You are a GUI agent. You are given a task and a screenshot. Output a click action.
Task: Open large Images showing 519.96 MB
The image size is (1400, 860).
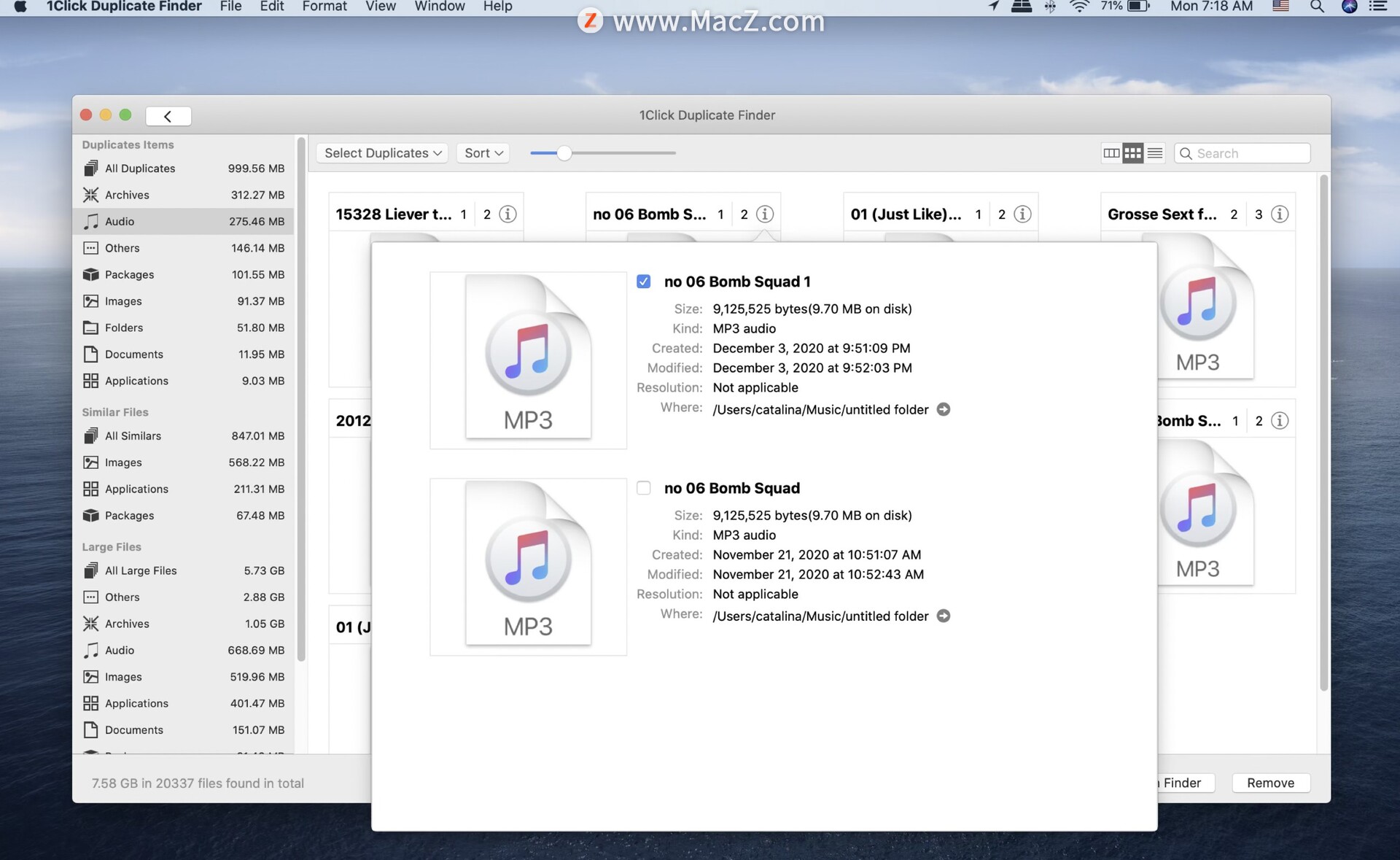click(x=183, y=678)
